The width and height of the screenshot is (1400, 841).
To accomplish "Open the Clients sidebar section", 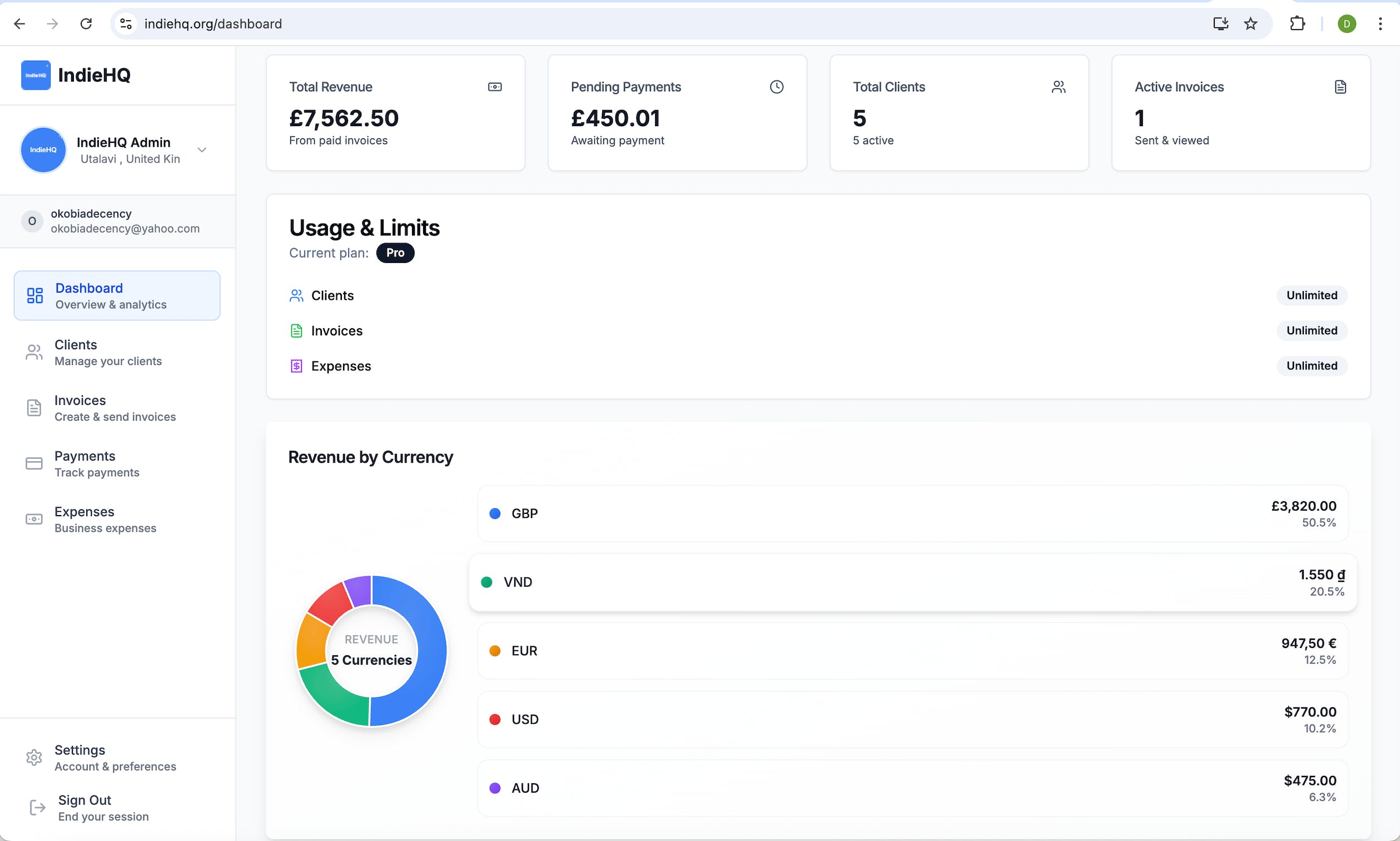I will (x=108, y=353).
